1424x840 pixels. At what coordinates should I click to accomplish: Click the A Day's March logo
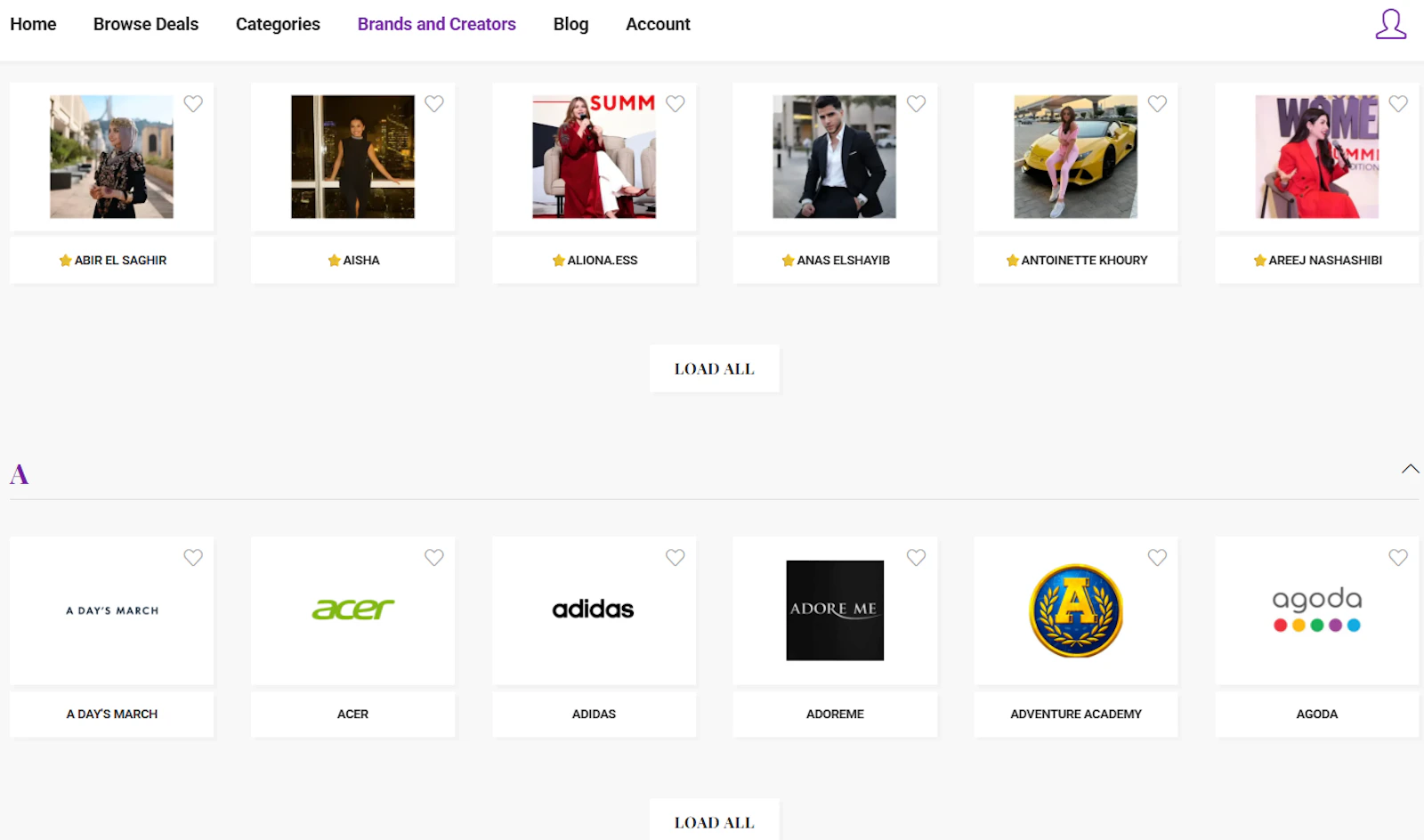point(112,610)
